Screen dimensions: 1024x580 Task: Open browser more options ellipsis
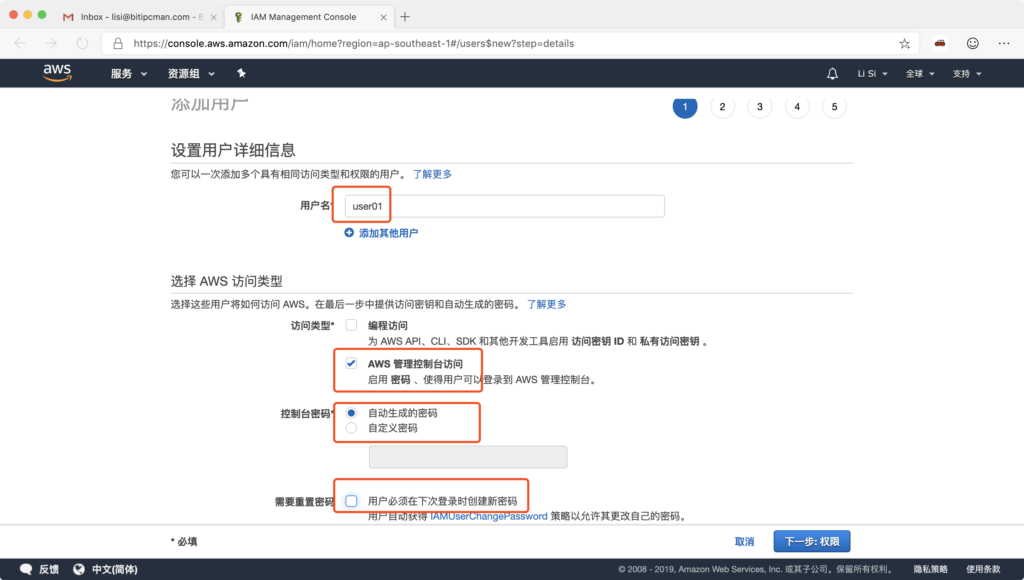coord(1004,43)
